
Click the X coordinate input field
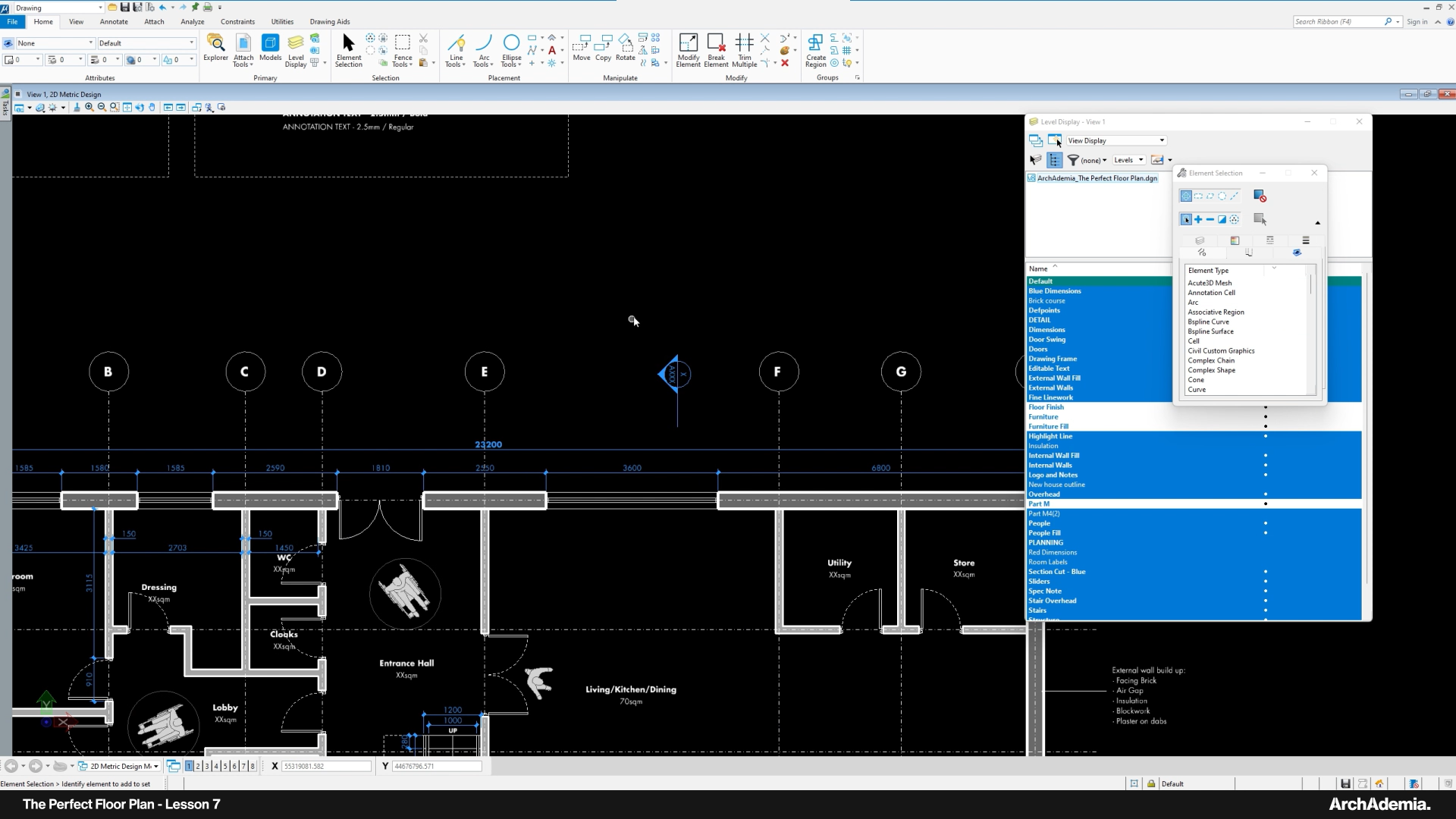326,766
